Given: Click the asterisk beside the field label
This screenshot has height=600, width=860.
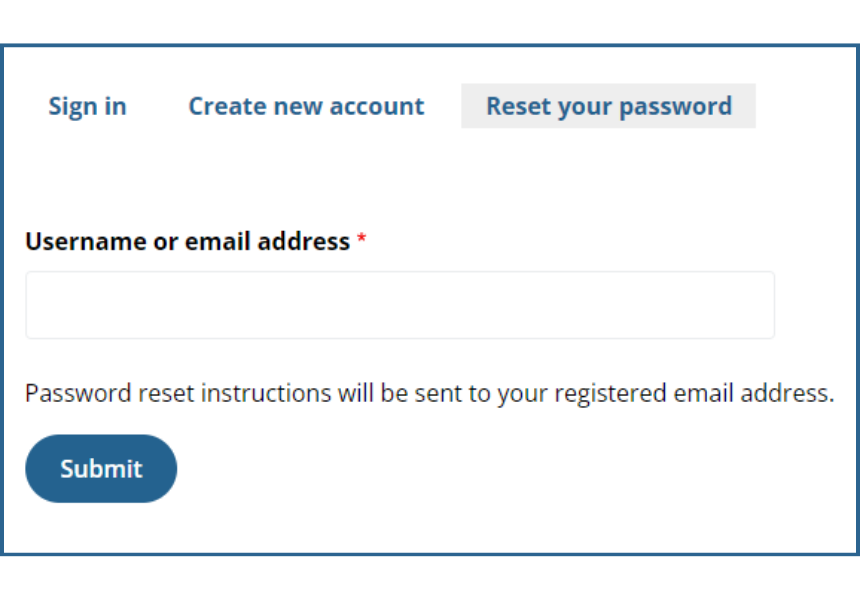Looking at the screenshot, I should 362,242.
